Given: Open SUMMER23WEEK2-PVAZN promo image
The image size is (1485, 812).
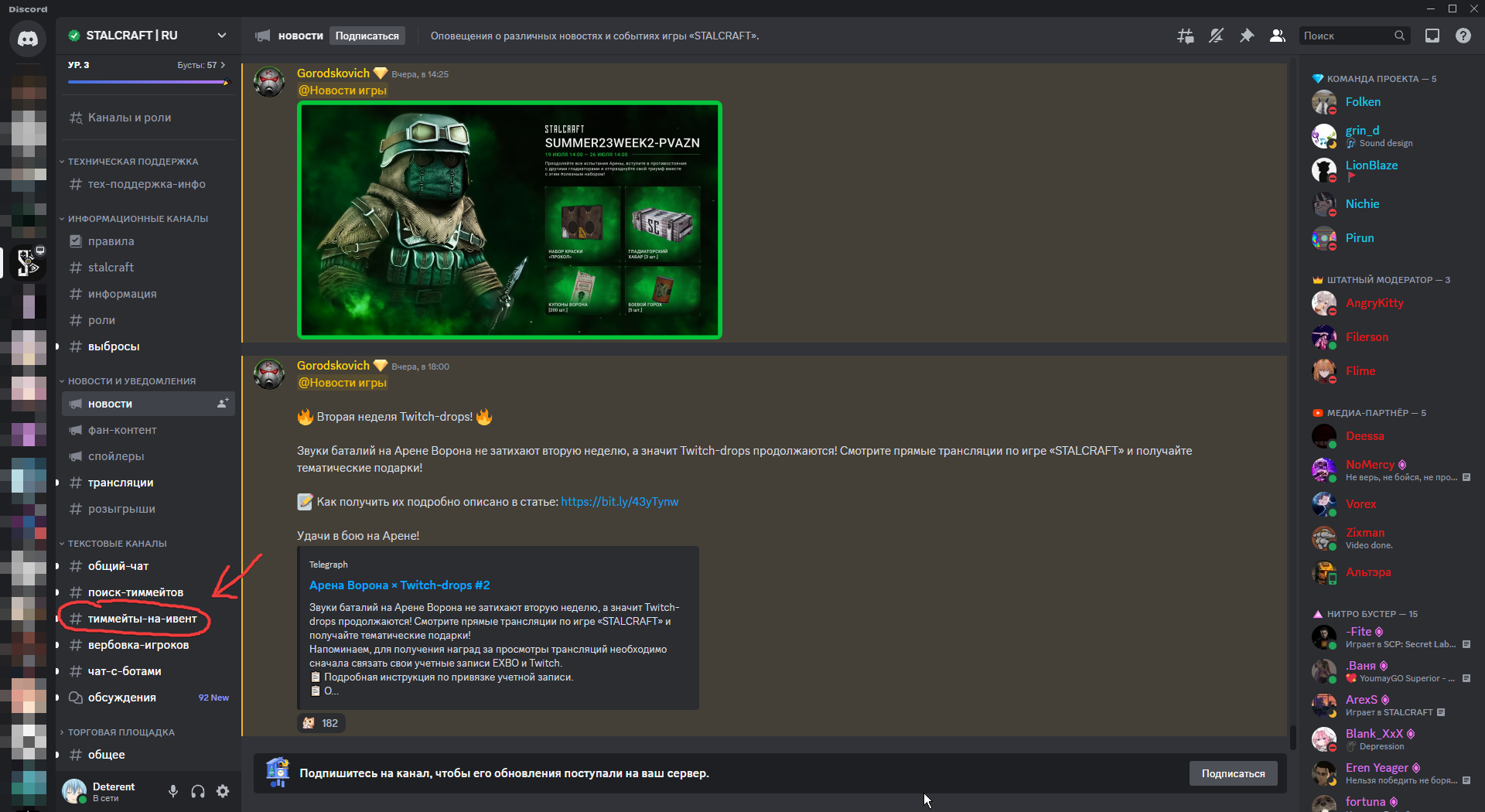Looking at the screenshot, I should [510, 220].
